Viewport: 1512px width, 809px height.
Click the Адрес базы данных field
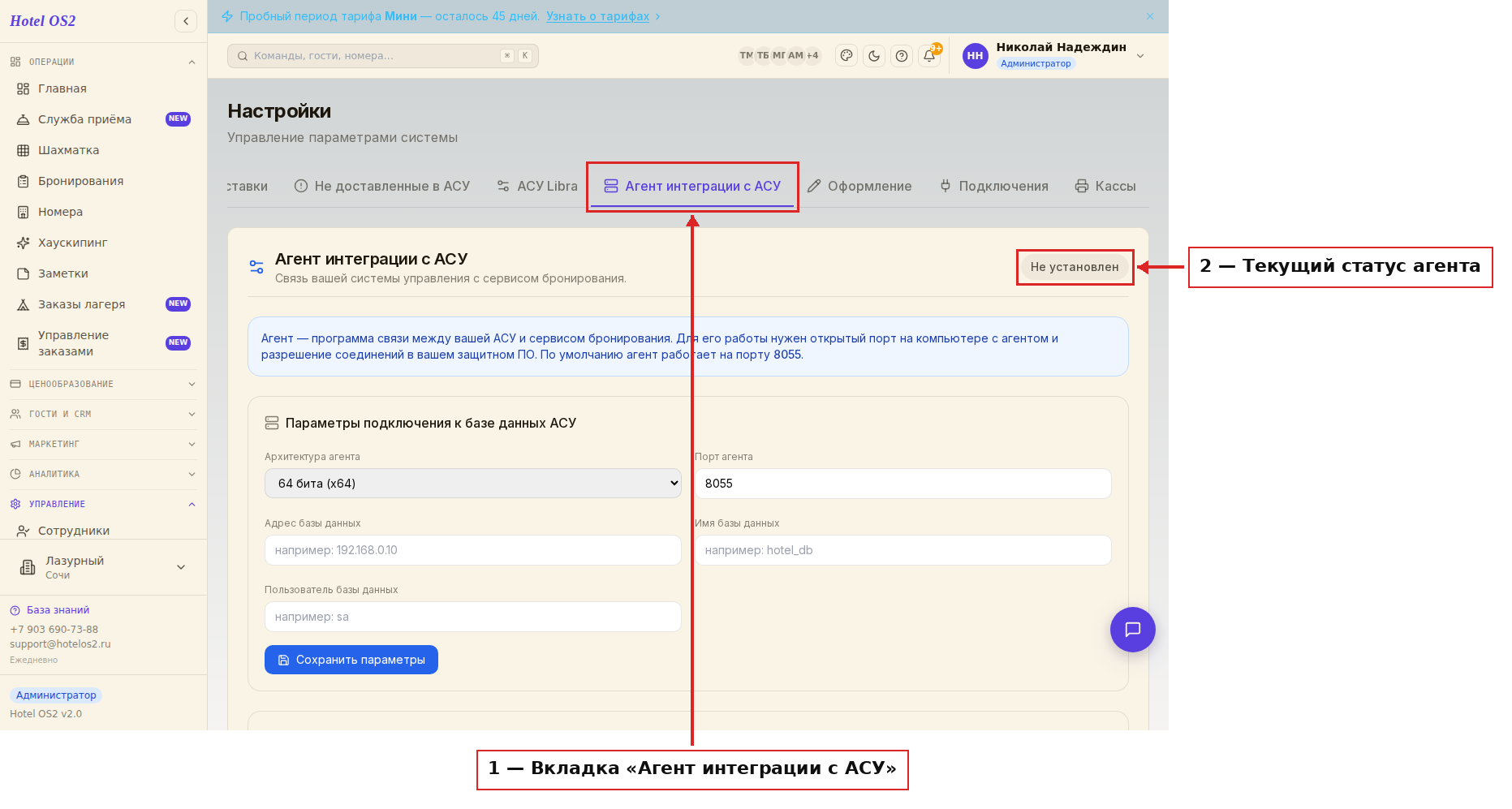tap(472, 550)
